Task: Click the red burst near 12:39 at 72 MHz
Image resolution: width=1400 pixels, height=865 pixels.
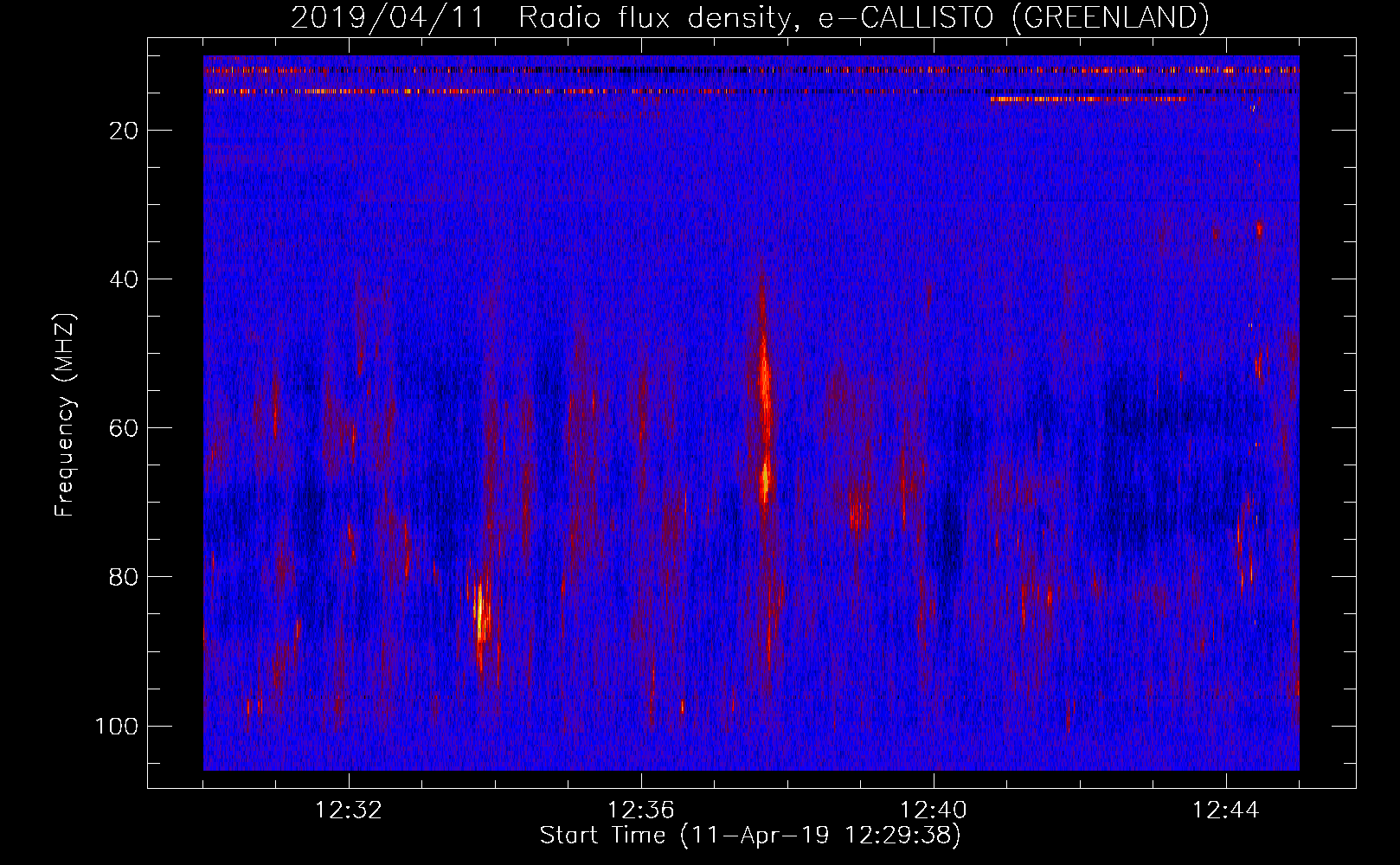Action: [x=857, y=513]
